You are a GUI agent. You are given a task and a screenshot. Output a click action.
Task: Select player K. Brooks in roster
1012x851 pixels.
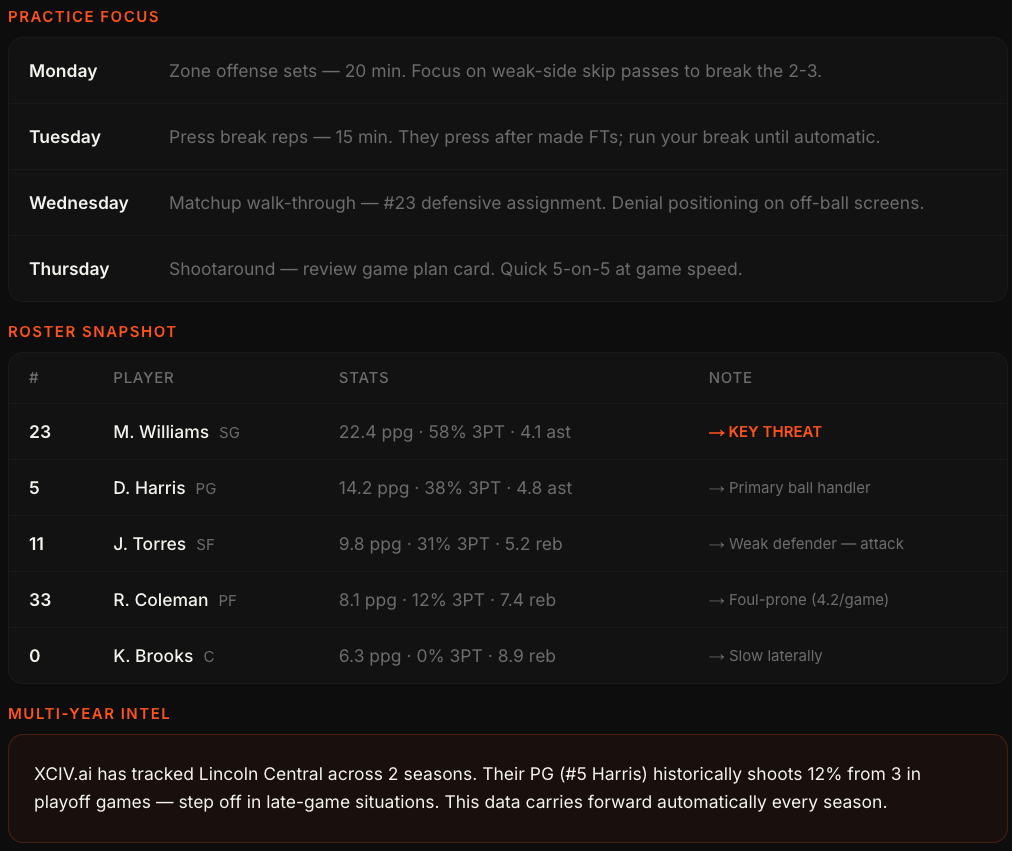153,656
